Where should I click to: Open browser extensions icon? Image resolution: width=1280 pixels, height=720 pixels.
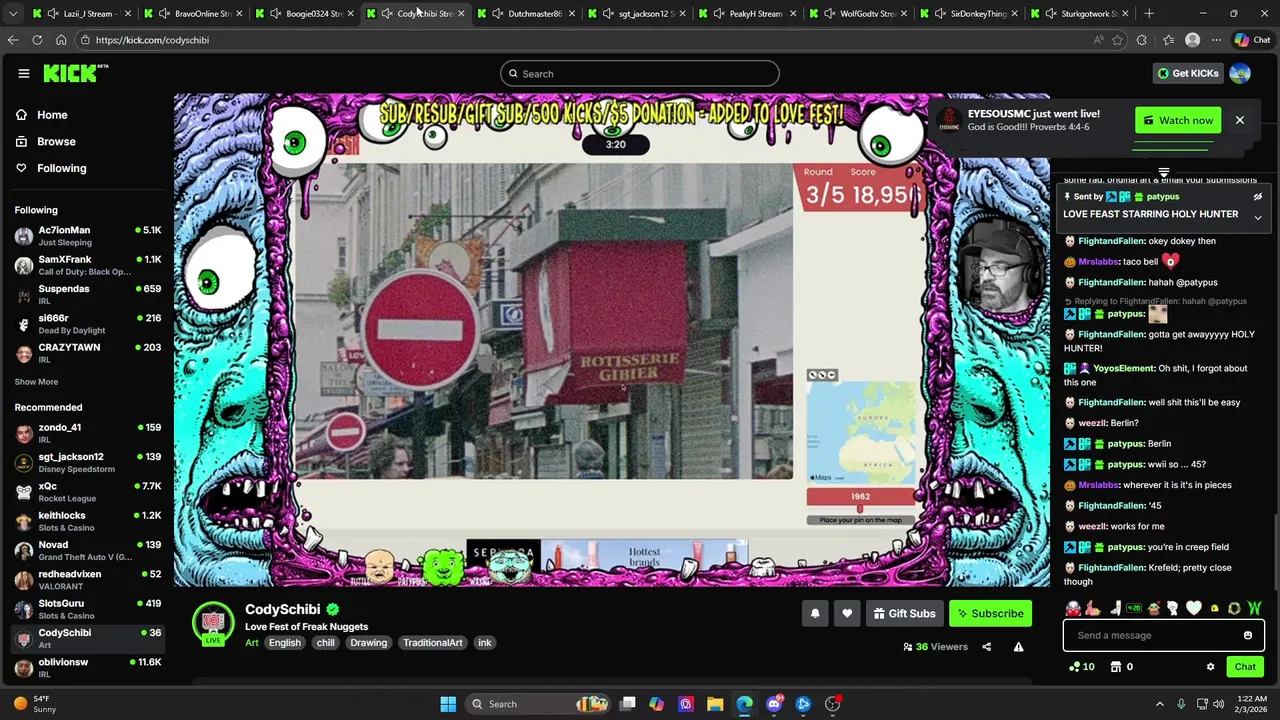(1142, 40)
